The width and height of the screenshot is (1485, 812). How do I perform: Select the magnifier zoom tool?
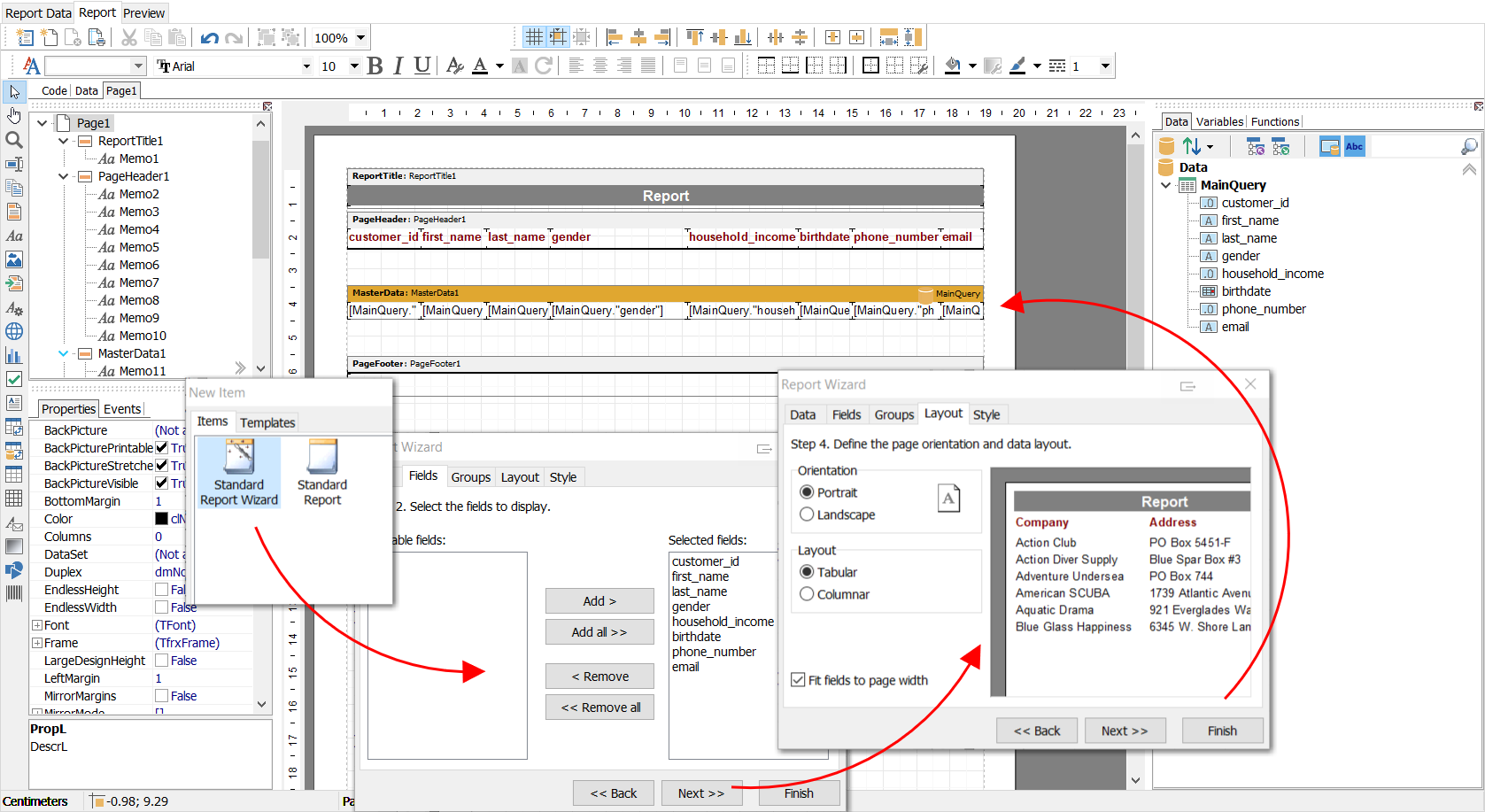pos(14,140)
